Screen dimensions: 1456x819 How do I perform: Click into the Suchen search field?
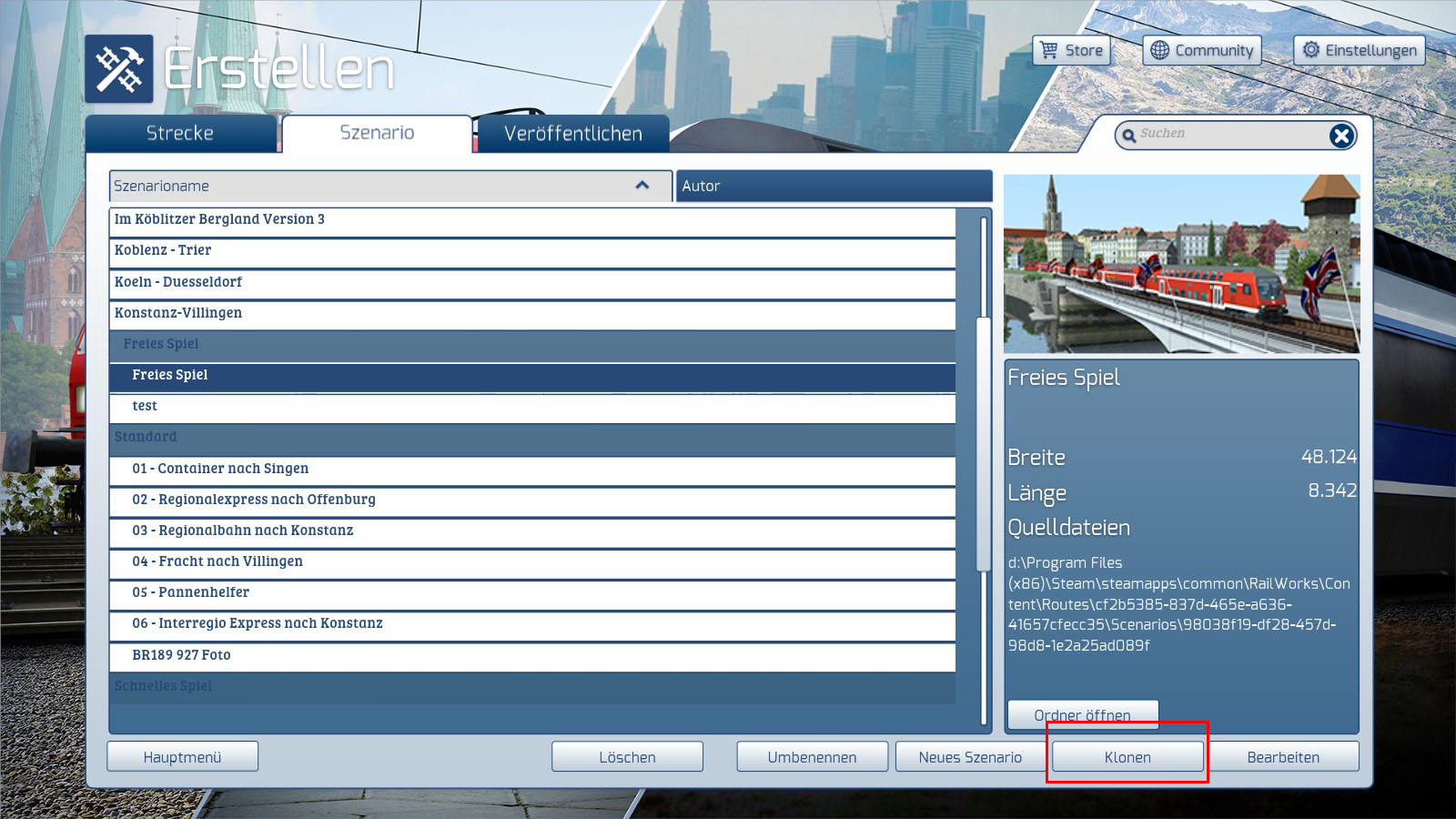click(x=1235, y=135)
